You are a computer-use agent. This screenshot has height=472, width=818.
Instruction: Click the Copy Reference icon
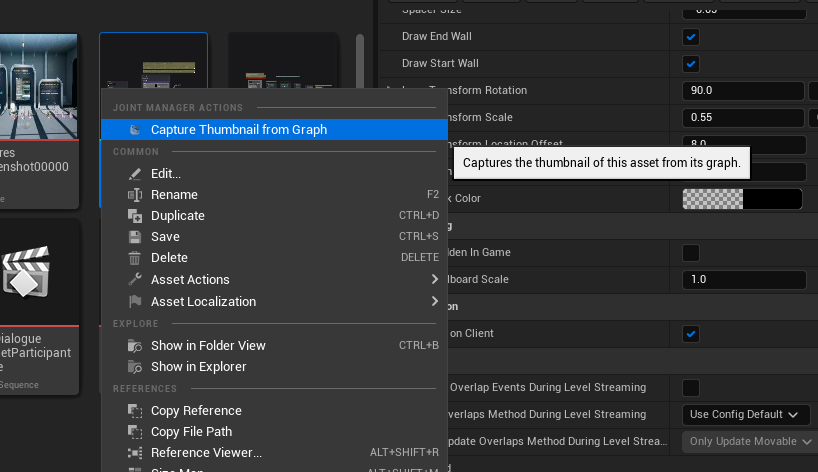click(134, 411)
